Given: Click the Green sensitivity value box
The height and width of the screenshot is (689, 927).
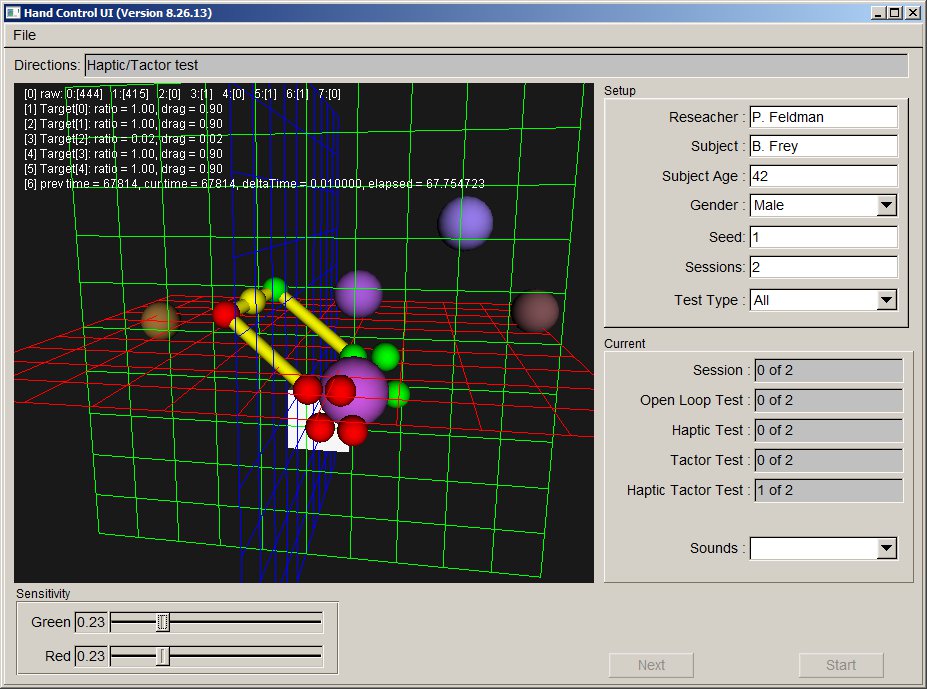Looking at the screenshot, I should 90,623.
